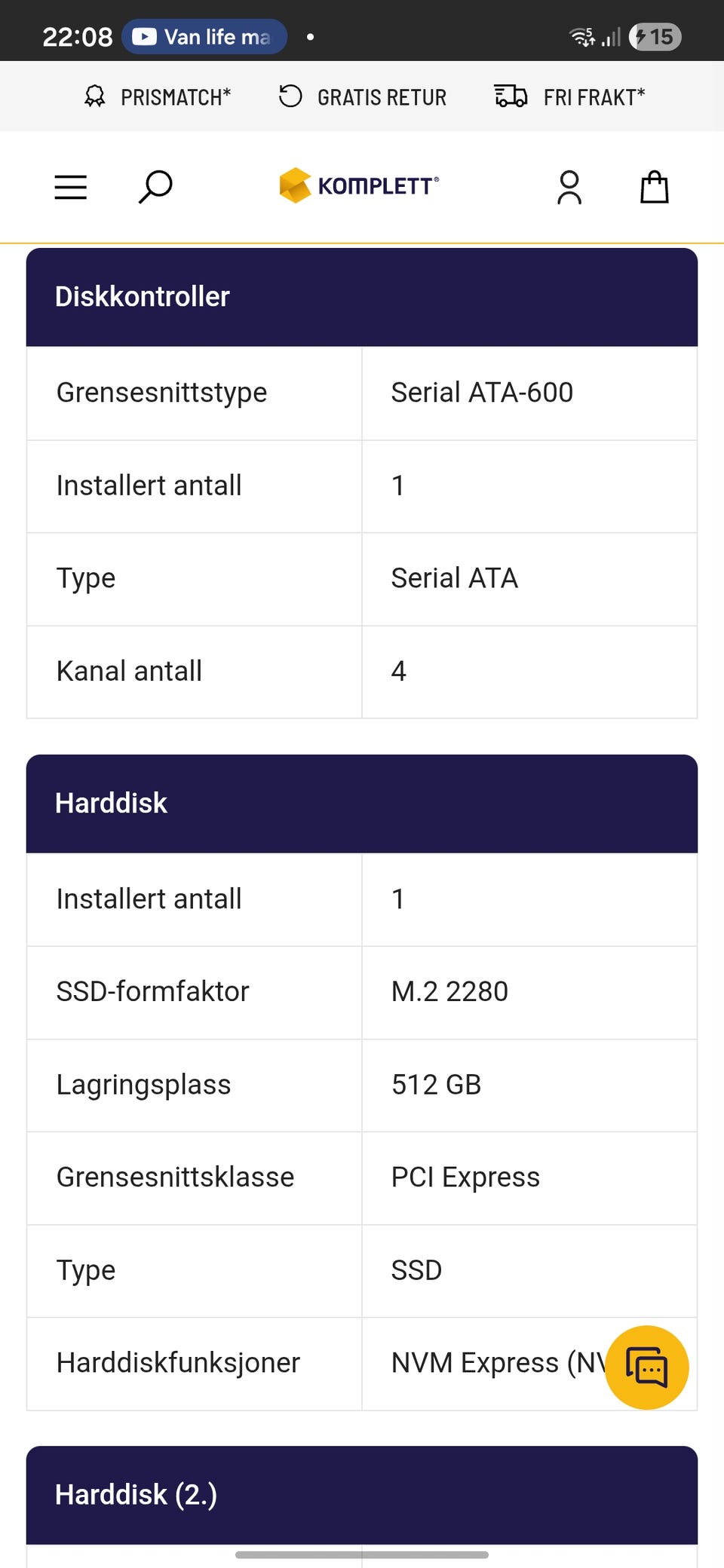
Task: Tap the search magnifier icon
Action: (155, 187)
